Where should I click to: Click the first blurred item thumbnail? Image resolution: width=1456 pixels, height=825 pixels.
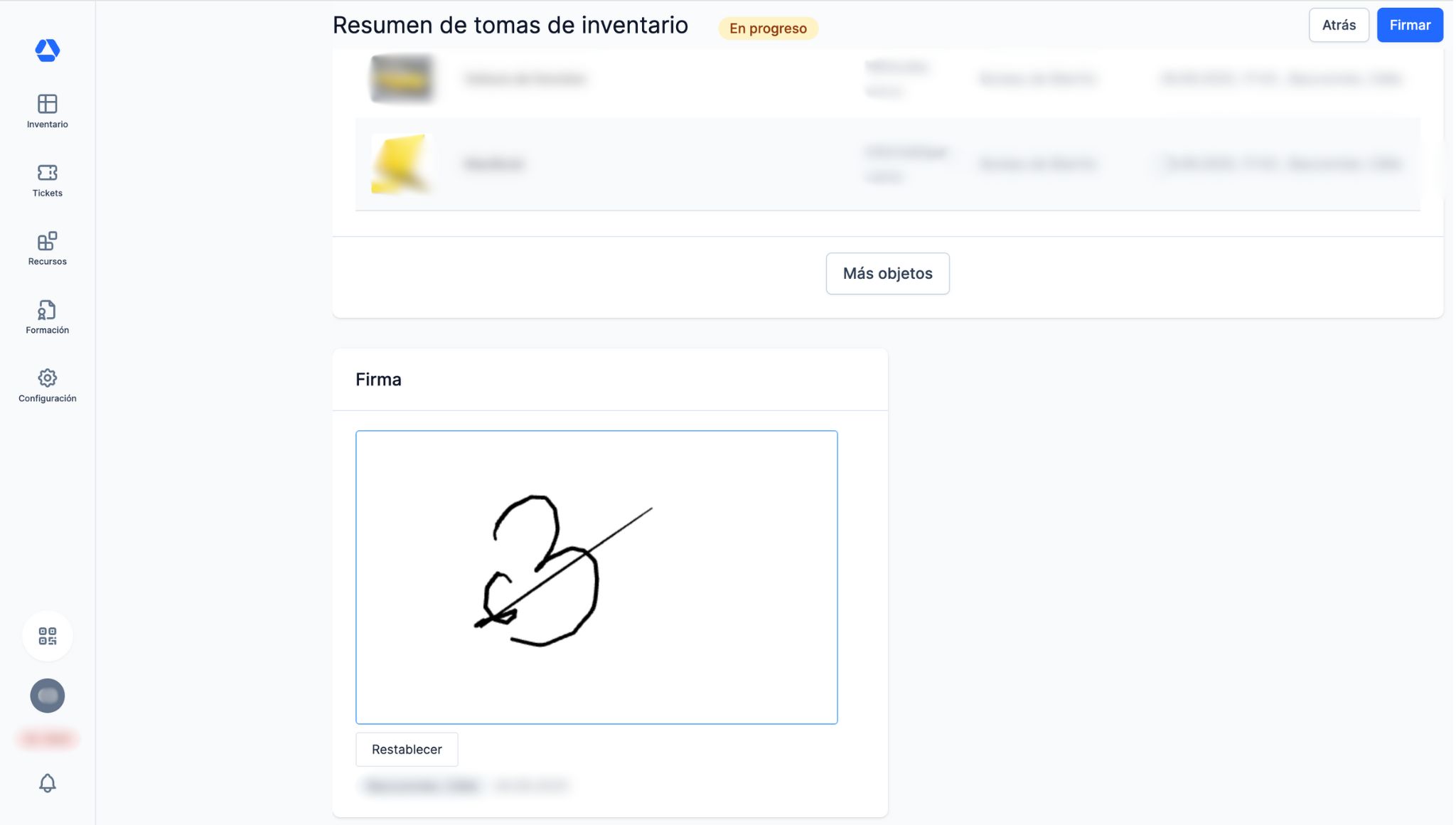pyautogui.click(x=402, y=78)
